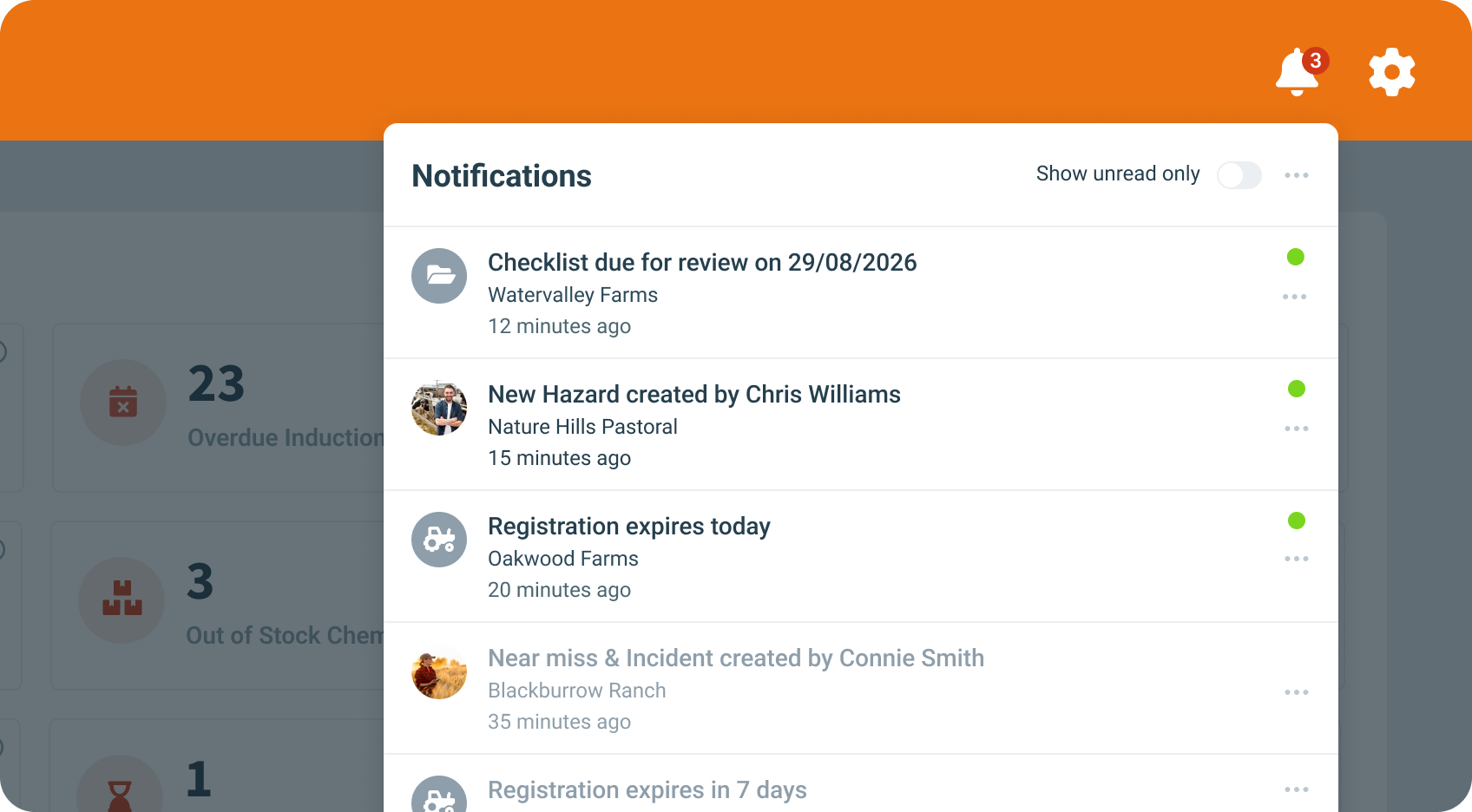
Task: Open more options for Blackburrow Ranch notification
Action: [1297, 692]
